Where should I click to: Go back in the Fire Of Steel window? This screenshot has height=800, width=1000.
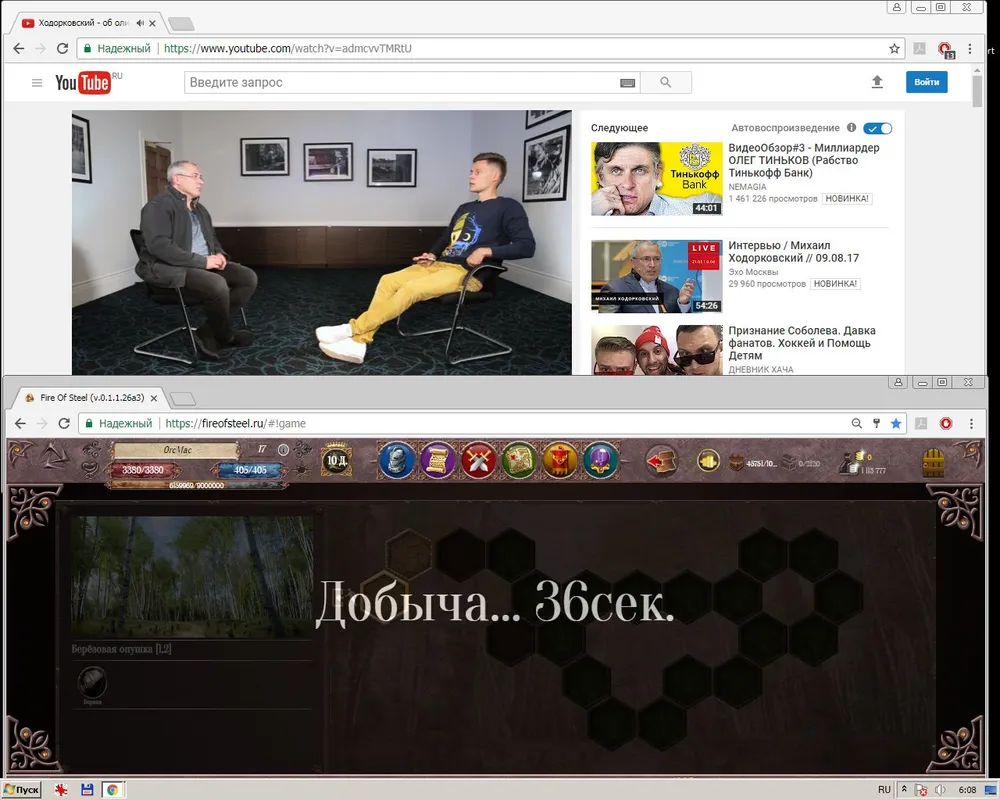(x=20, y=423)
